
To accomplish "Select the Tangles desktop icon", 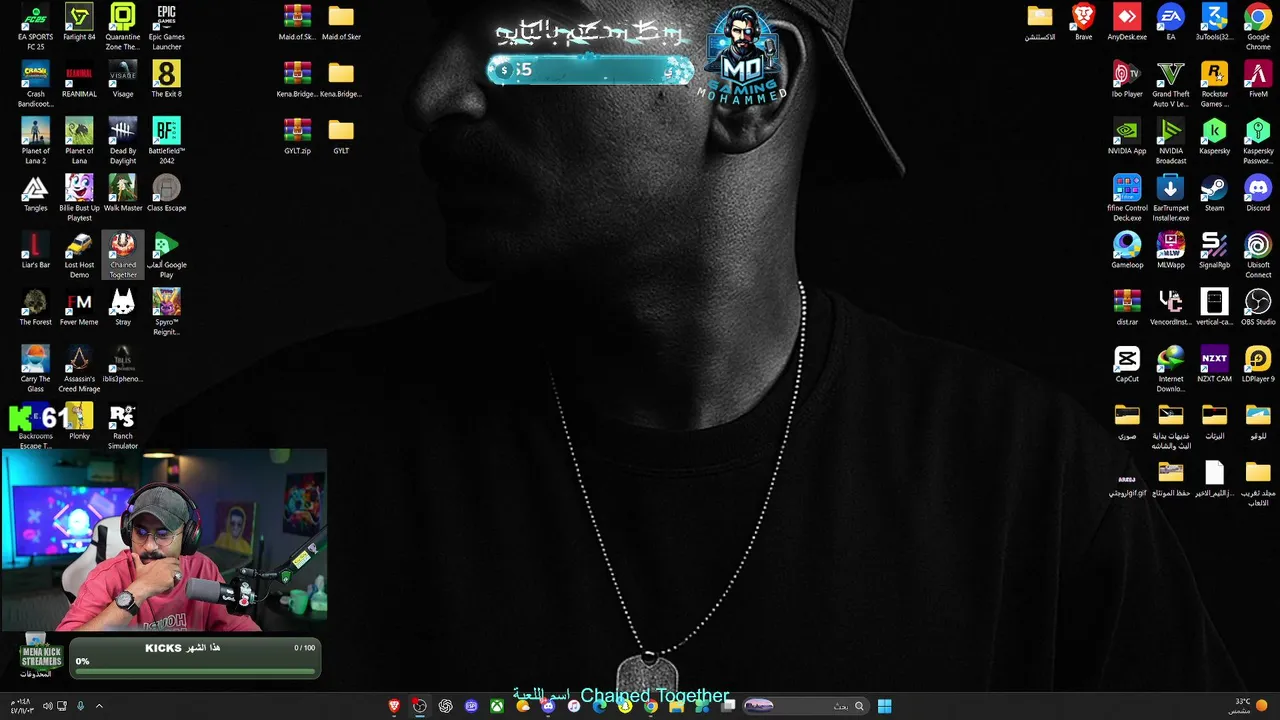I will pos(36,193).
